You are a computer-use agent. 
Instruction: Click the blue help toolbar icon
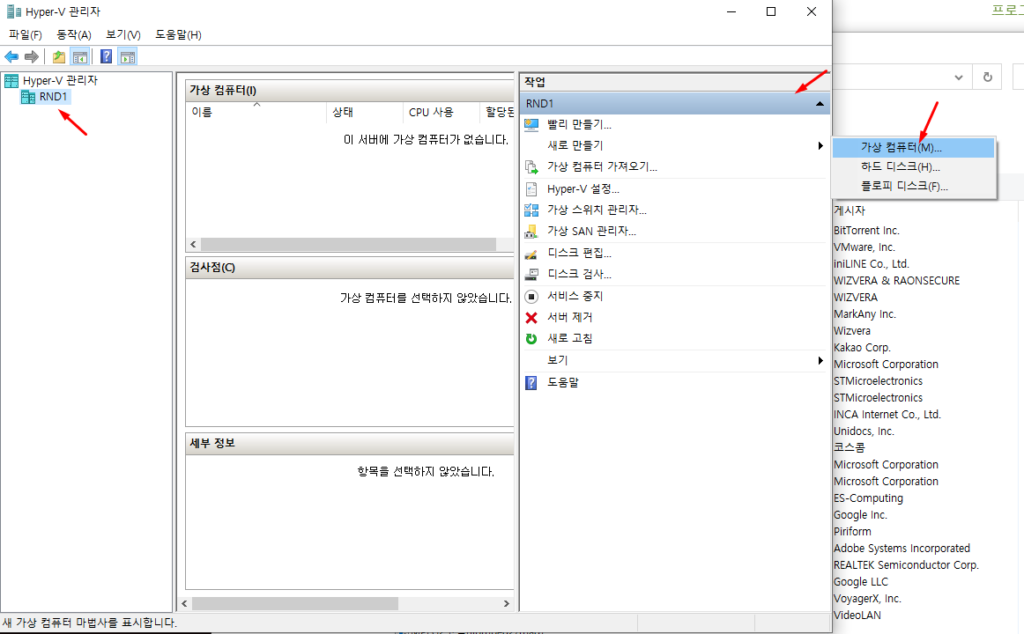pos(106,57)
